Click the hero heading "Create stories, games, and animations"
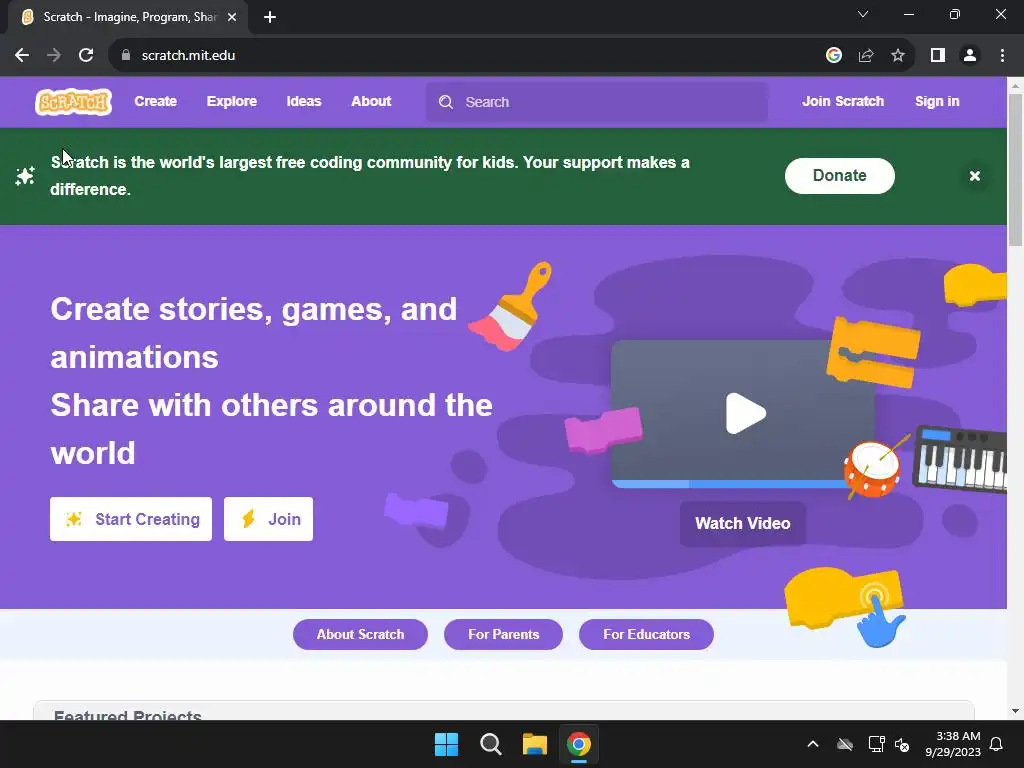 [x=253, y=333]
